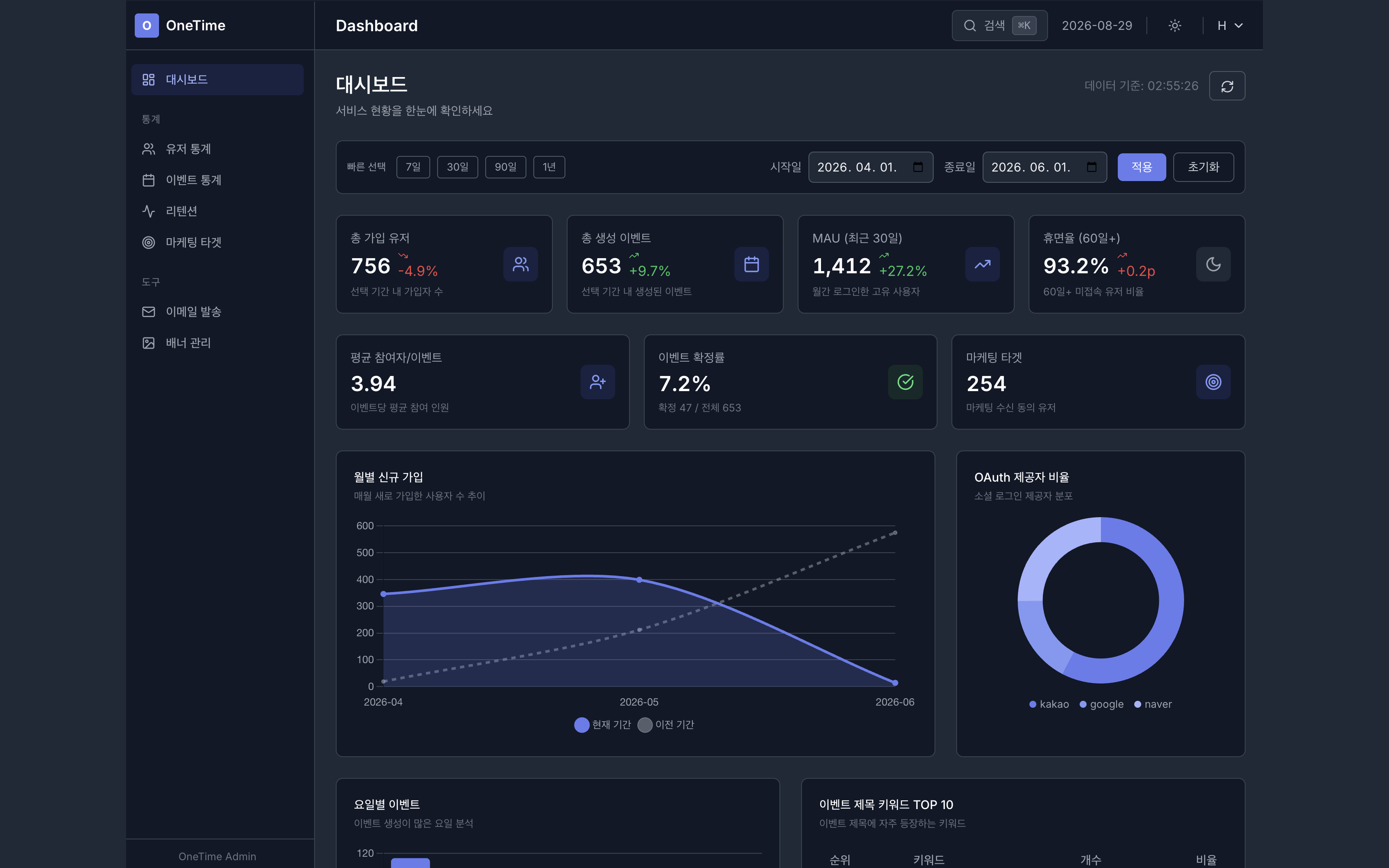Select the 7일 quick range
This screenshot has height=868, width=1389.
tap(413, 167)
